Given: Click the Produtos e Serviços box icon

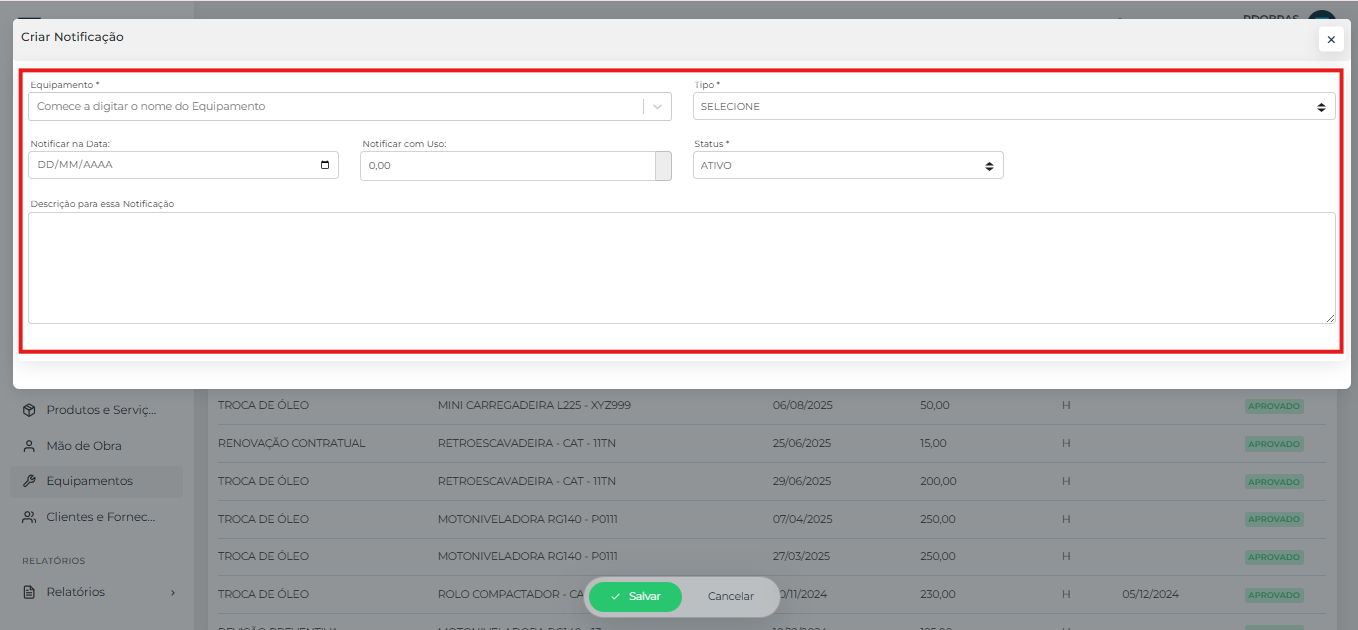Looking at the screenshot, I should pos(29,410).
